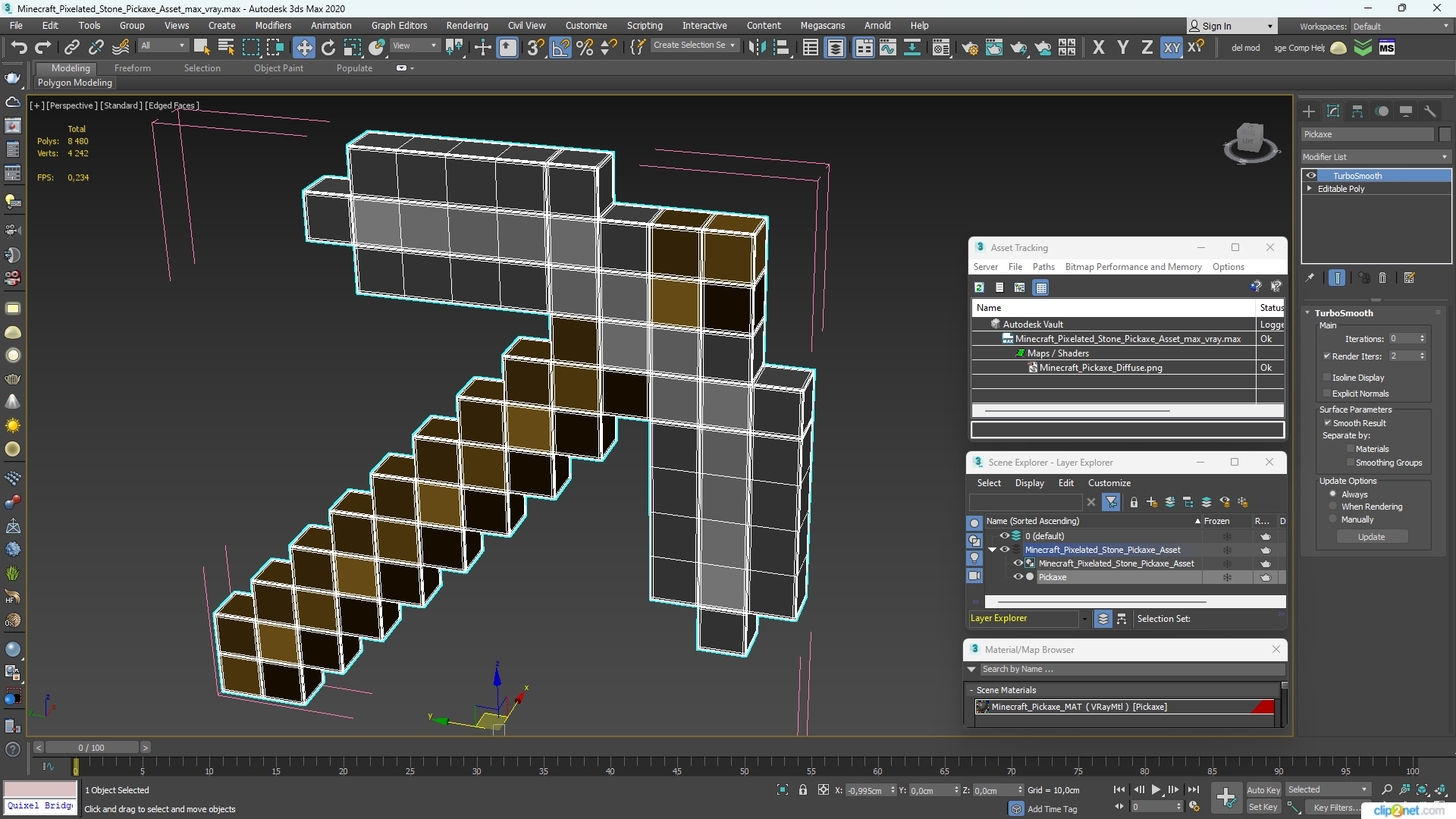Activate Select and Rotate tool

[328, 48]
